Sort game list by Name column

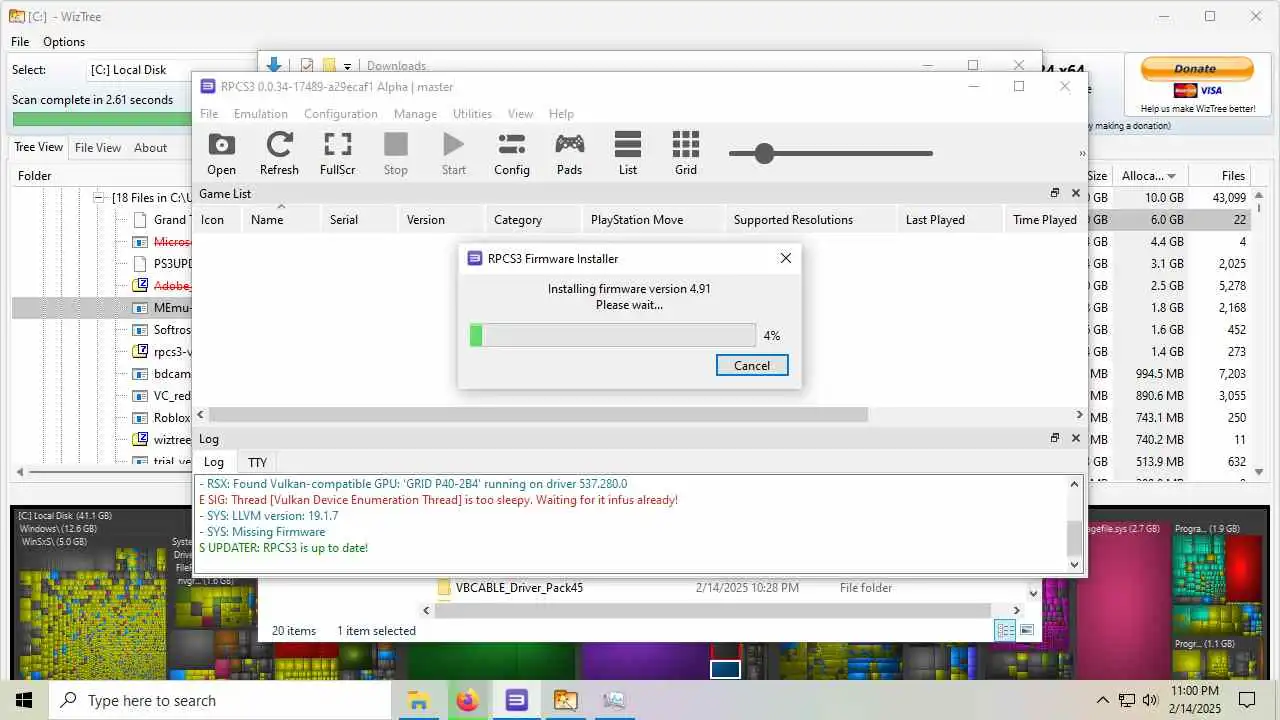click(x=281, y=219)
